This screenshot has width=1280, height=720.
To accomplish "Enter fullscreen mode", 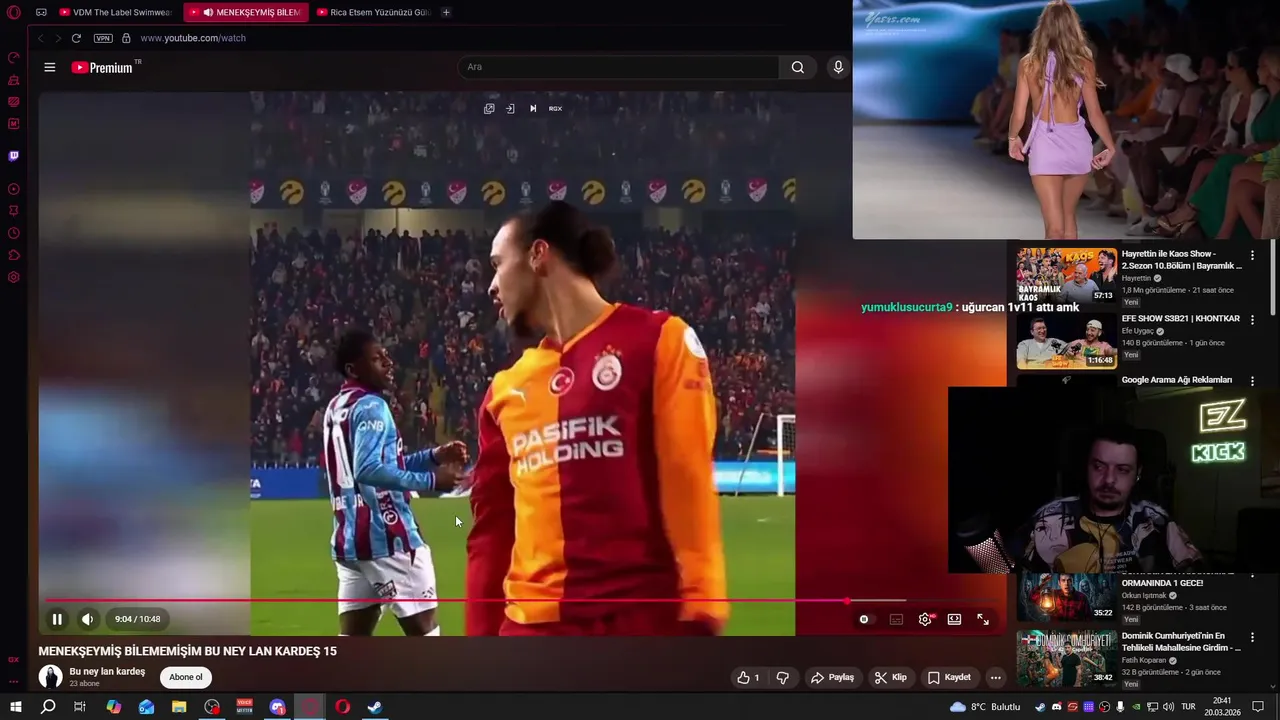I will (x=983, y=619).
